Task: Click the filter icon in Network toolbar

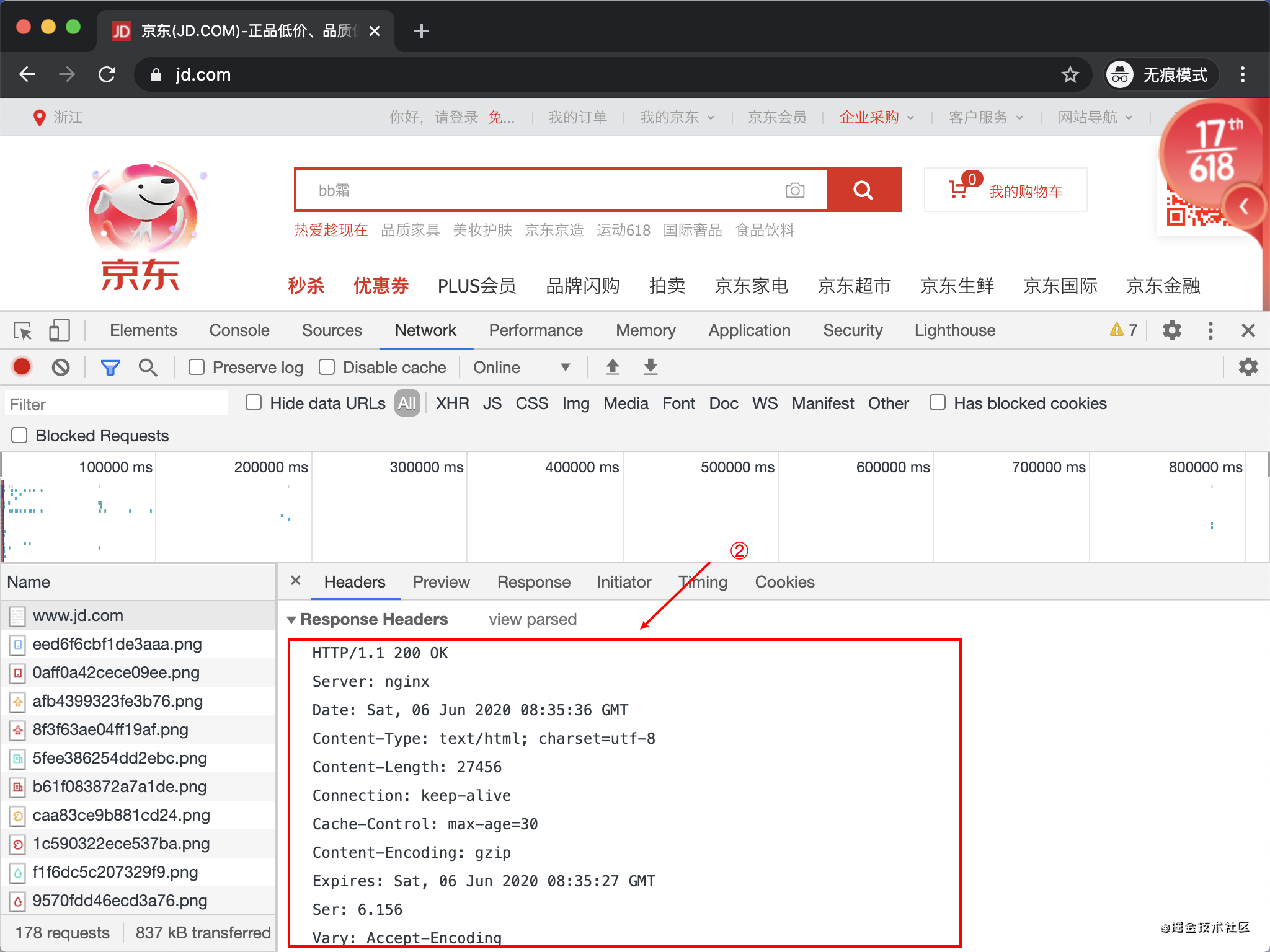Action: (110, 368)
